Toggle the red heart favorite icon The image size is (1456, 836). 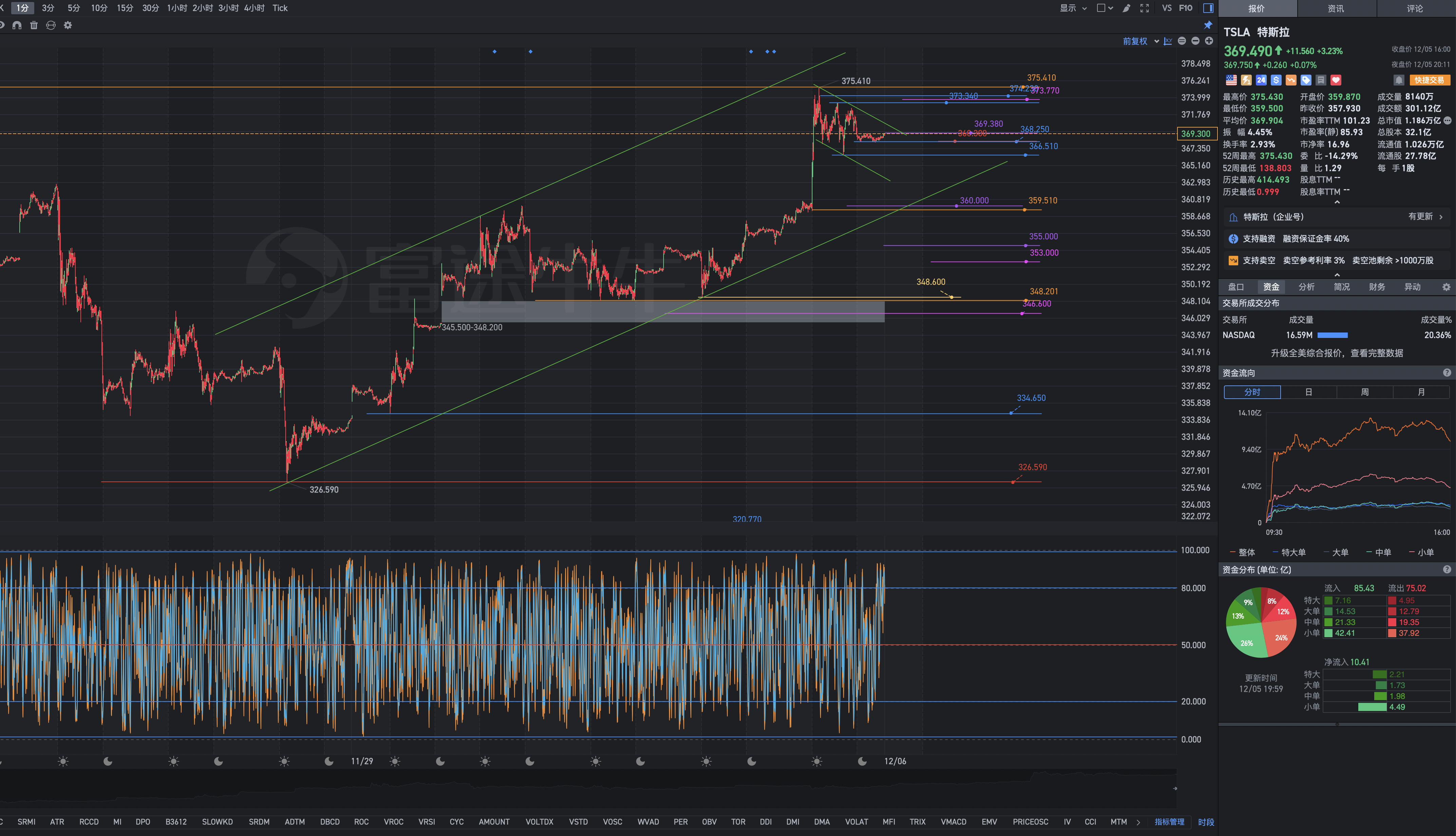pos(1336,80)
